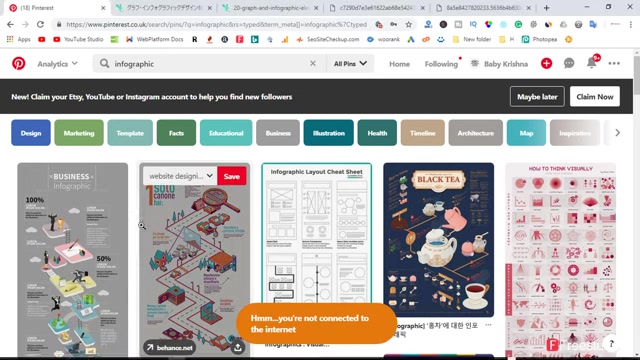
Task: Click the Claim Now button
Action: (595, 97)
